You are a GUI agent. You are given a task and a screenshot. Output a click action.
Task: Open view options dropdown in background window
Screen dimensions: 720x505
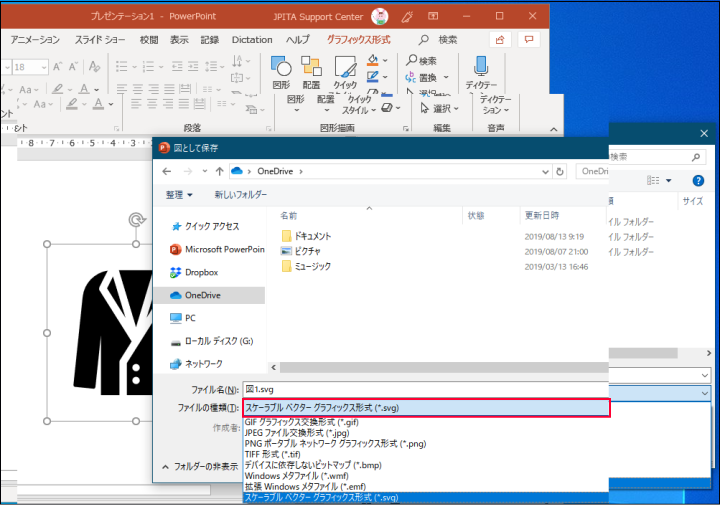click(669, 180)
